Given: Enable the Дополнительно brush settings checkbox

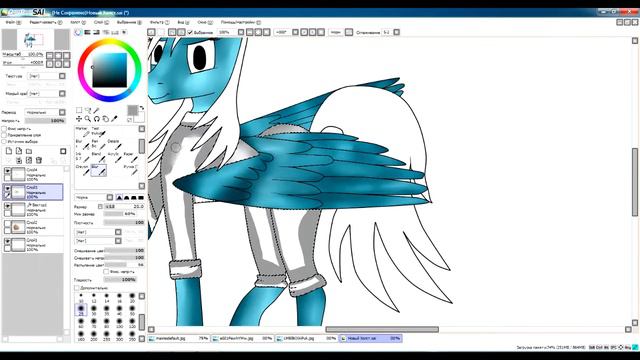Looking at the screenshot, I should pyautogui.click(x=77, y=288).
